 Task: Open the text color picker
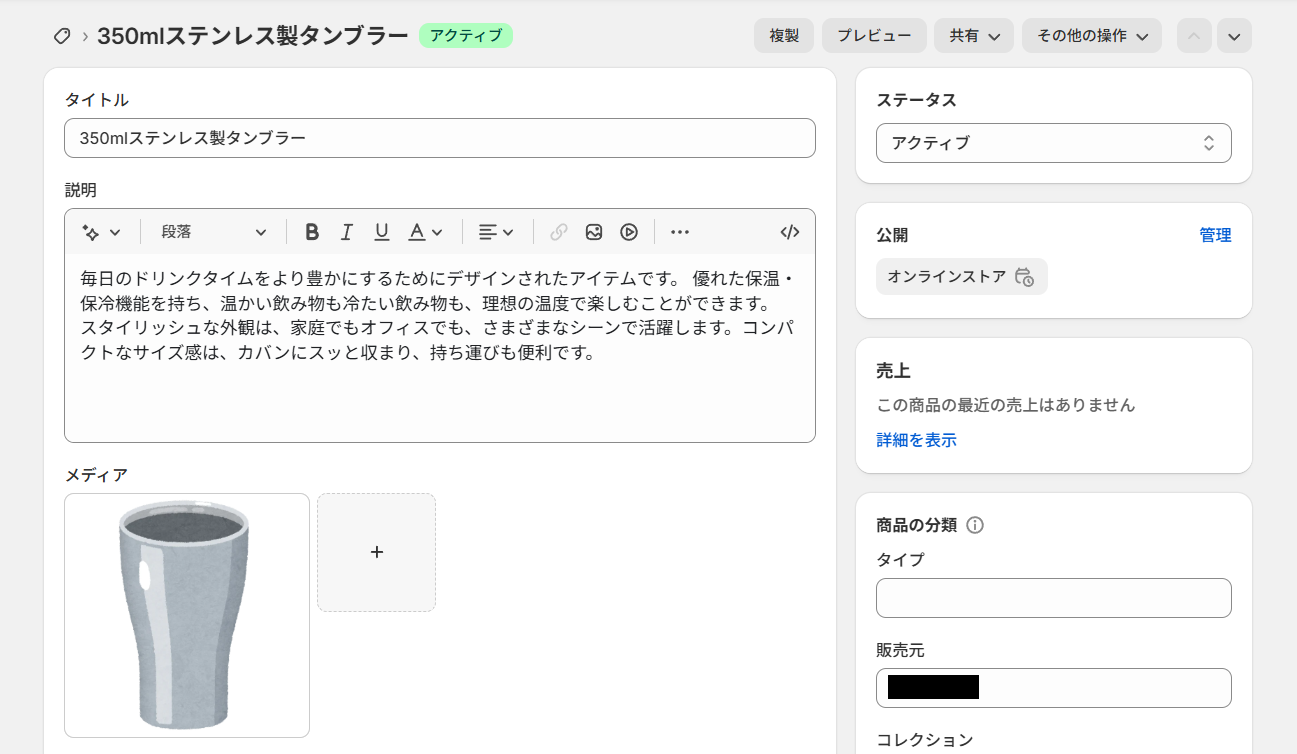click(x=425, y=232)
